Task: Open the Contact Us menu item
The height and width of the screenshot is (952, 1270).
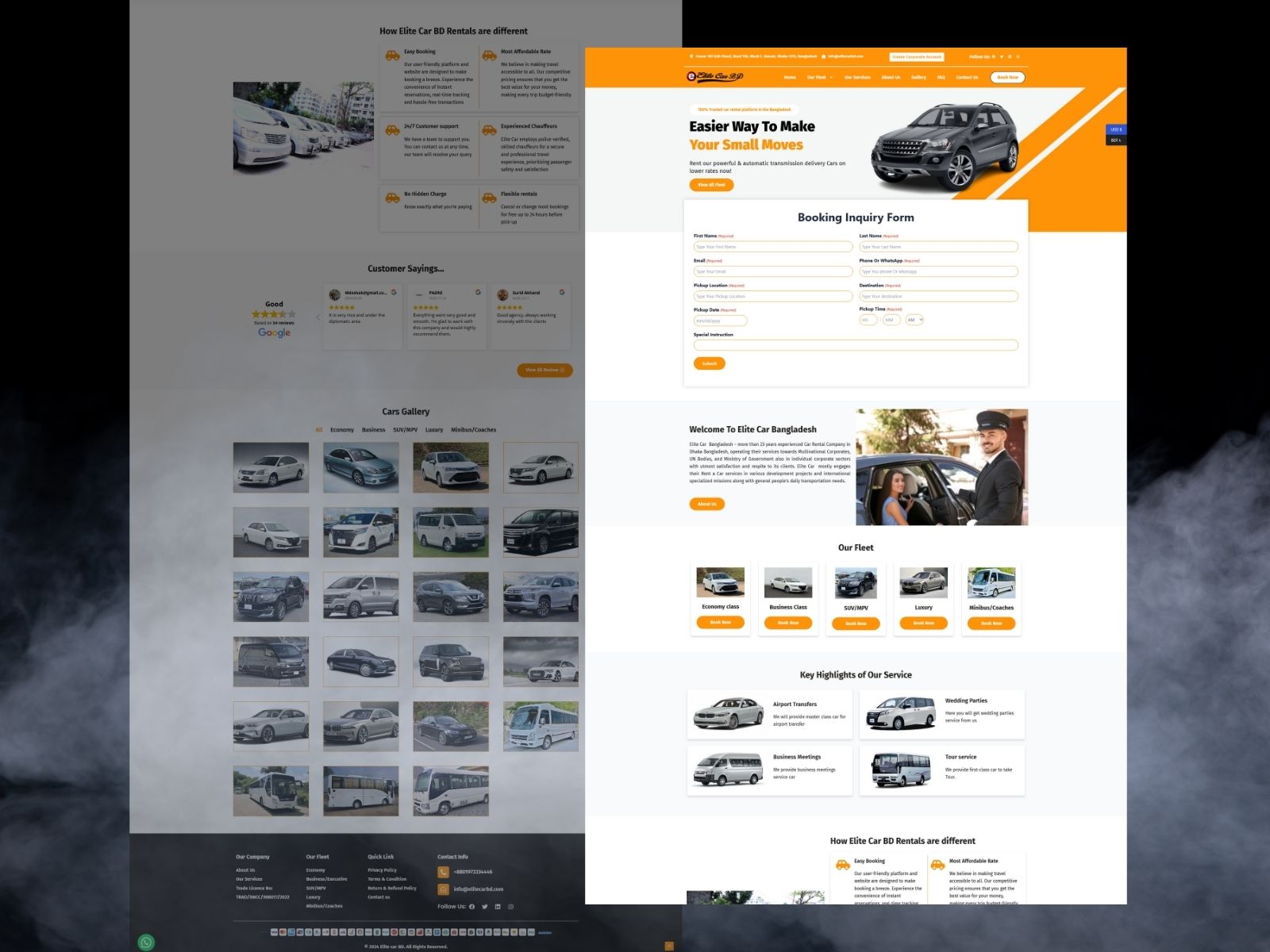Action: pyautogui.click(x=967, y=78)
